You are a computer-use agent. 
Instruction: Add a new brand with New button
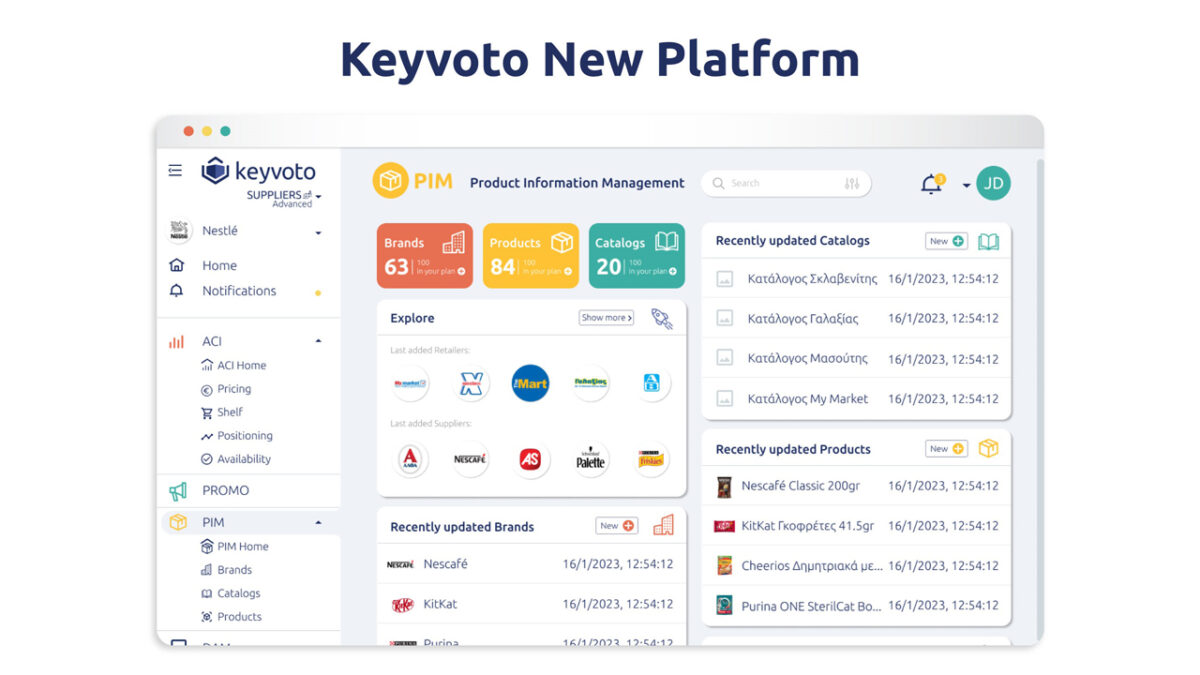click(x=617, y=526)
